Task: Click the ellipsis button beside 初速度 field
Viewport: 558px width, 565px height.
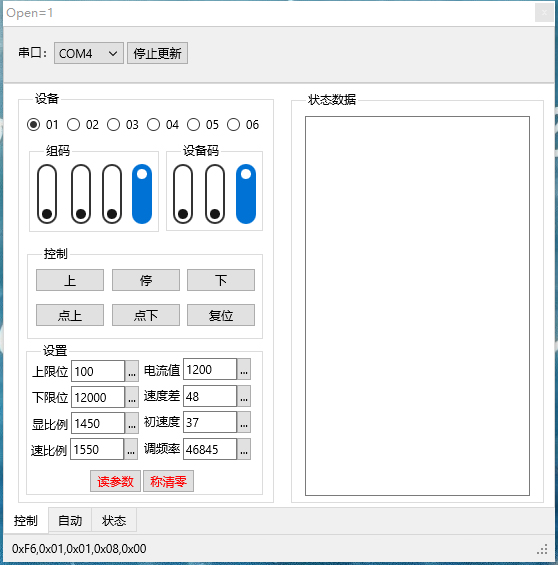Action: [244, 422]
